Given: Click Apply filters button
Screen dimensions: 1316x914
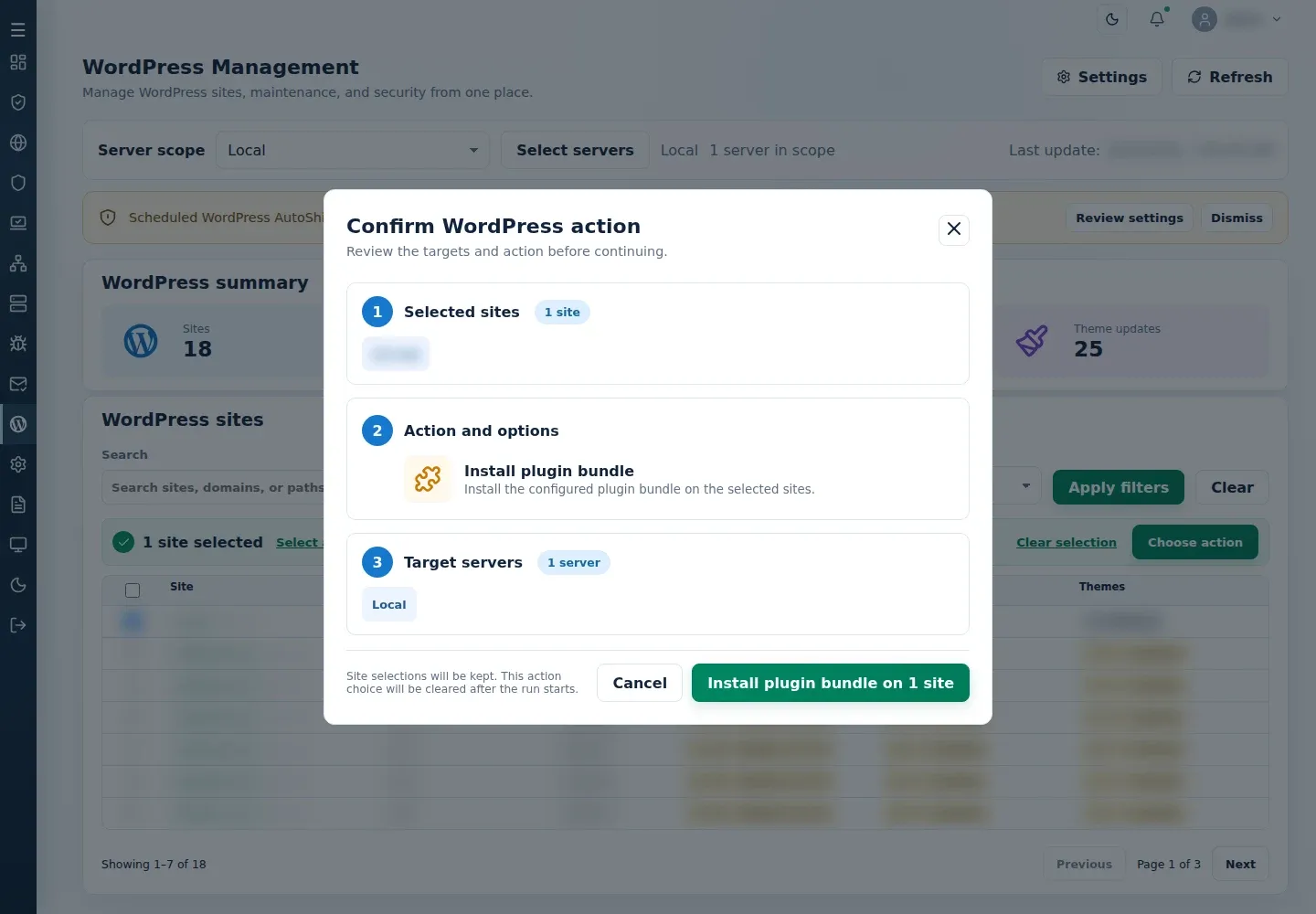Looking at the screenshot, I should point(1119,487).
